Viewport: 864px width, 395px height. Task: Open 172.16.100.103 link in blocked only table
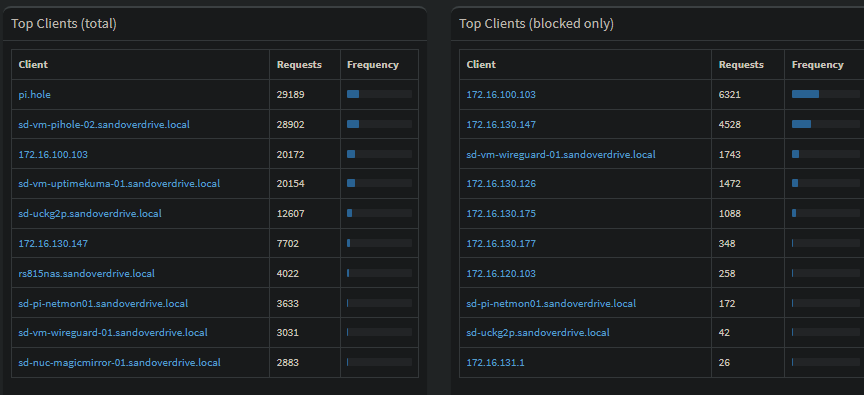tap(501, 95)
